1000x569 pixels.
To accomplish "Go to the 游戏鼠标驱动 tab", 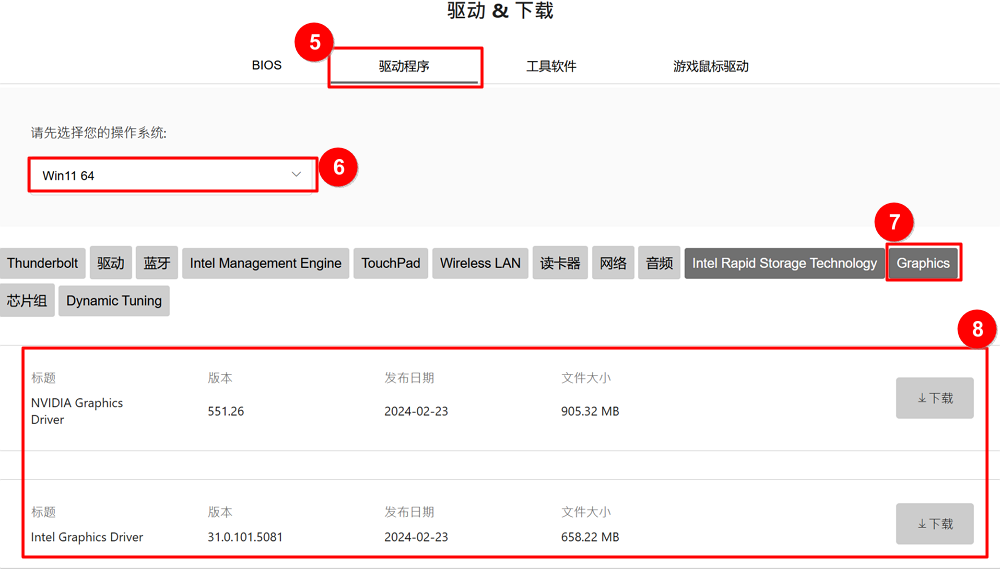I will (710, 67).
